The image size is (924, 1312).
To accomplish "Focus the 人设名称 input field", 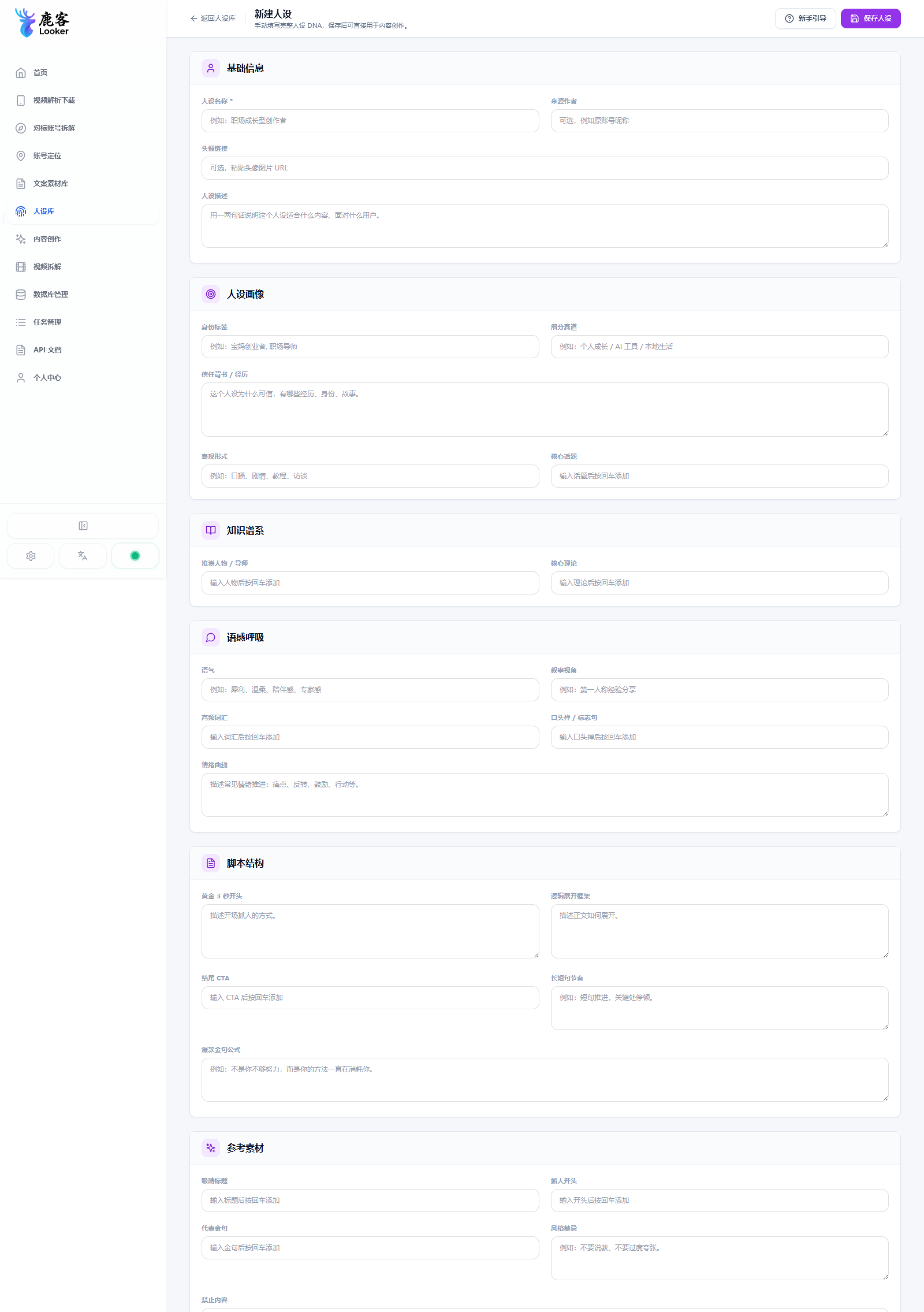I will pyautogui.click(x=370, y=121).
